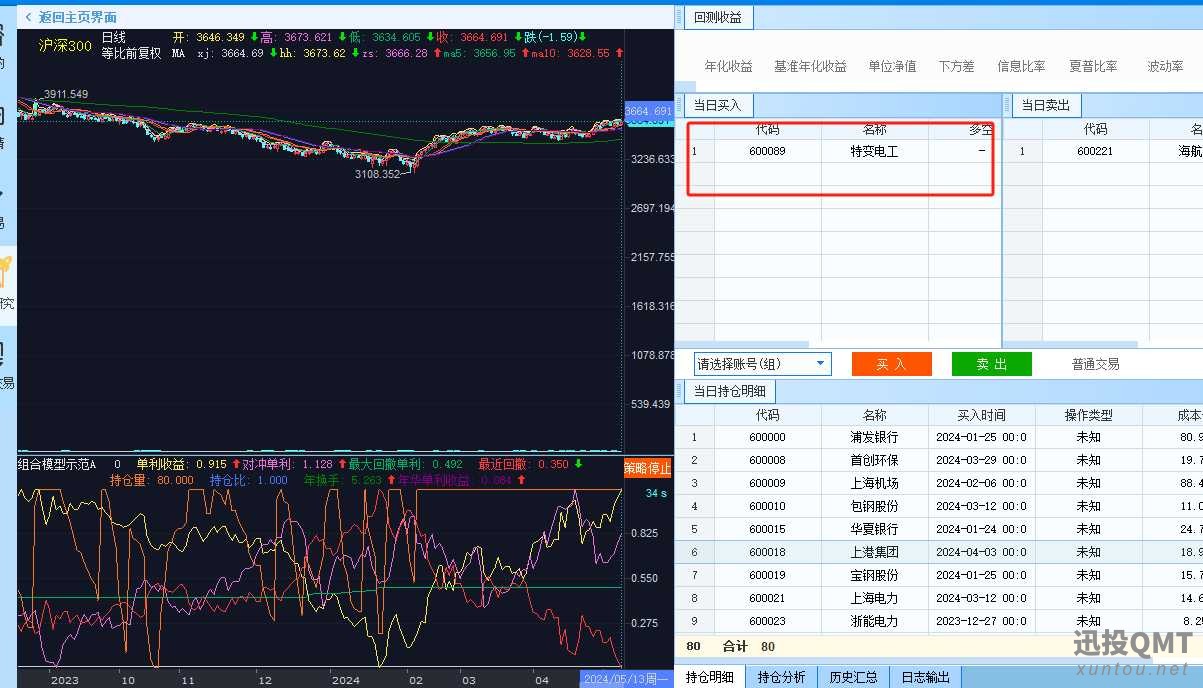Click the grip handle beside 回测收益

tap(679, 17)
